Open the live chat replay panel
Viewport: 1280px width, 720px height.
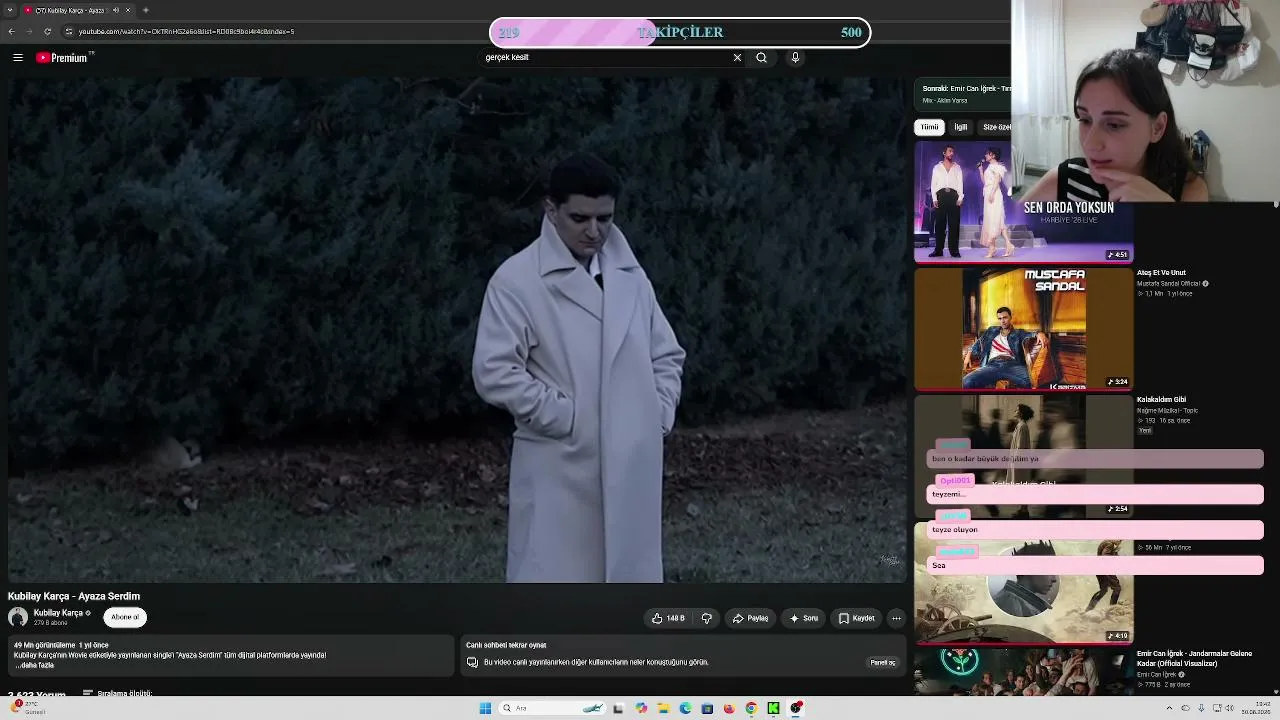[x=883, y=662]
